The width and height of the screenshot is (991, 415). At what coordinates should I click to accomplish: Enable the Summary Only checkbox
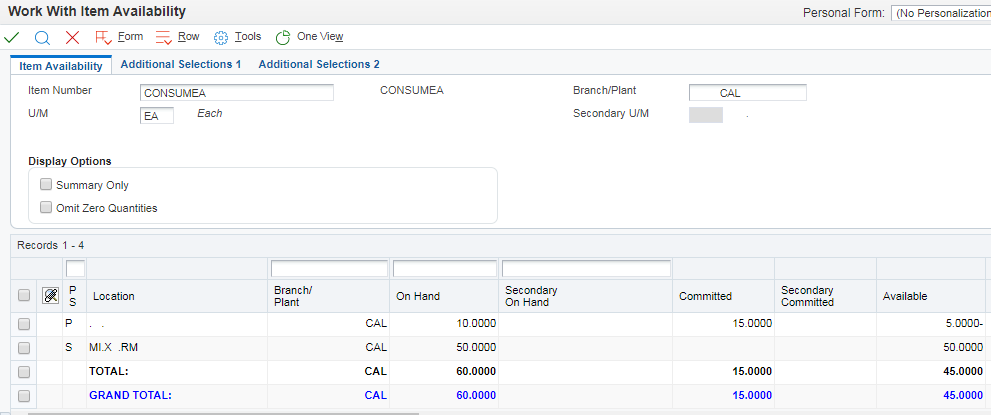point(46,185)
